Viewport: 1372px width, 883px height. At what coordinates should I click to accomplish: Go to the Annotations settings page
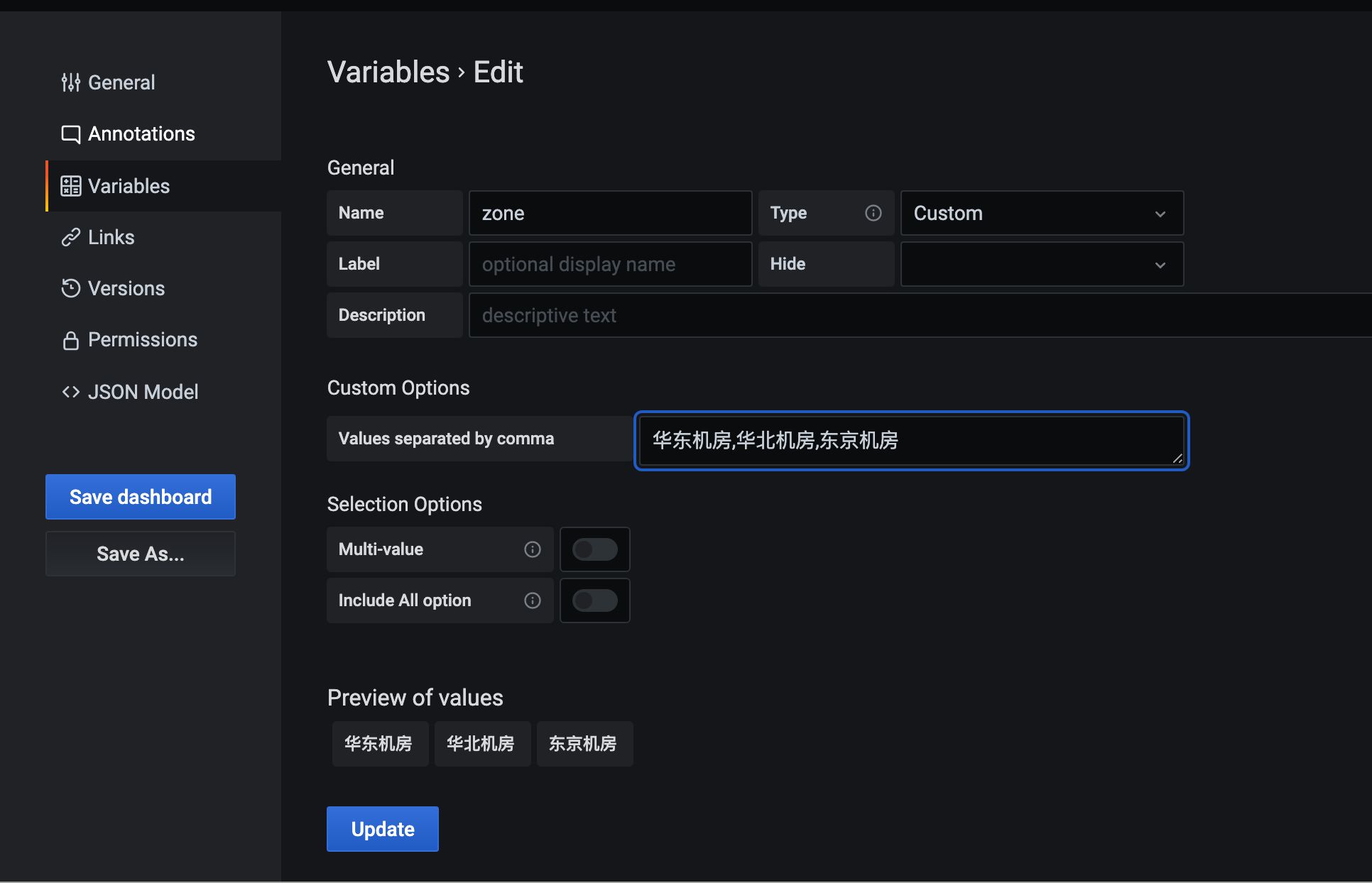[x=141, y=134]
